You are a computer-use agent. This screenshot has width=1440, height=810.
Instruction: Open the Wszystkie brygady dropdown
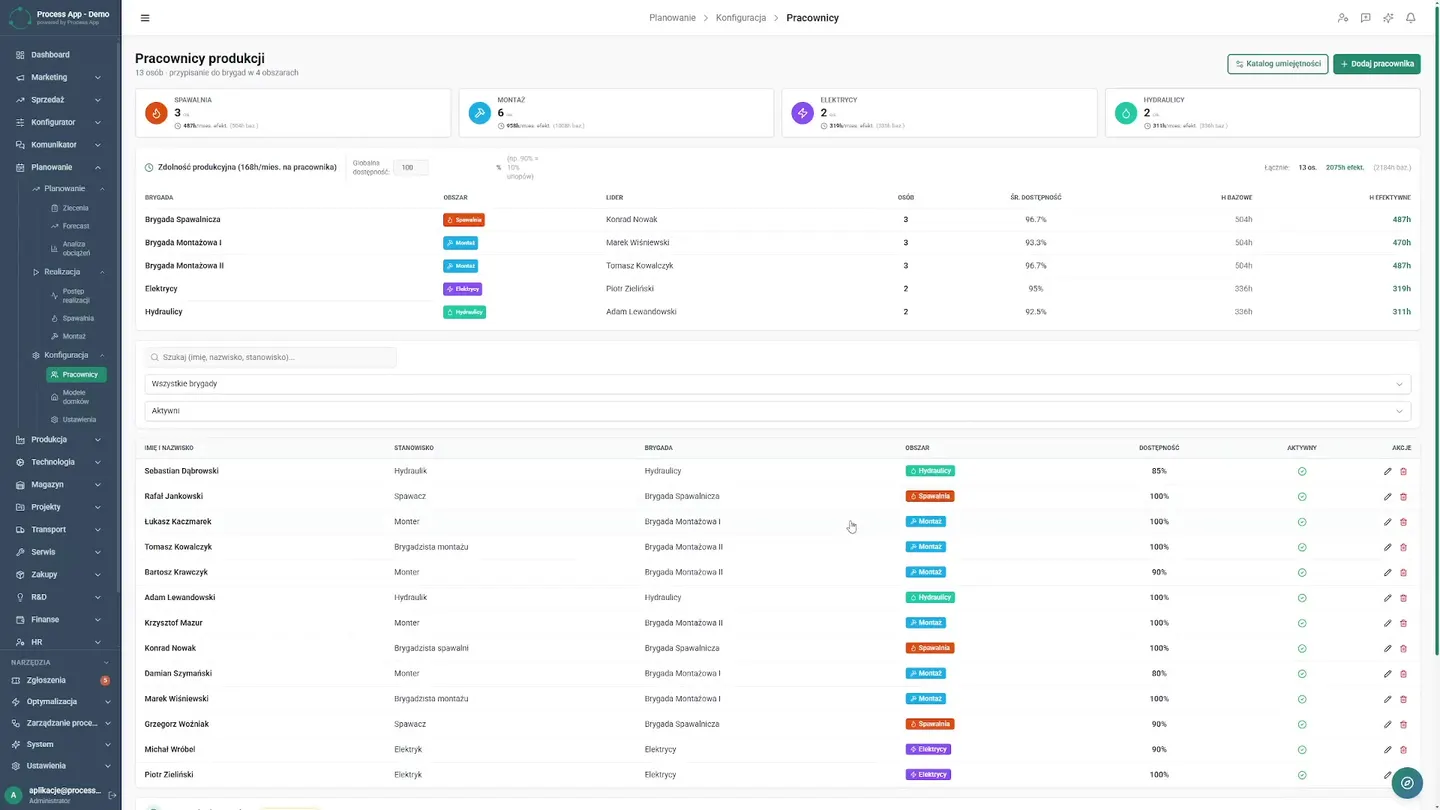(778, 384)
